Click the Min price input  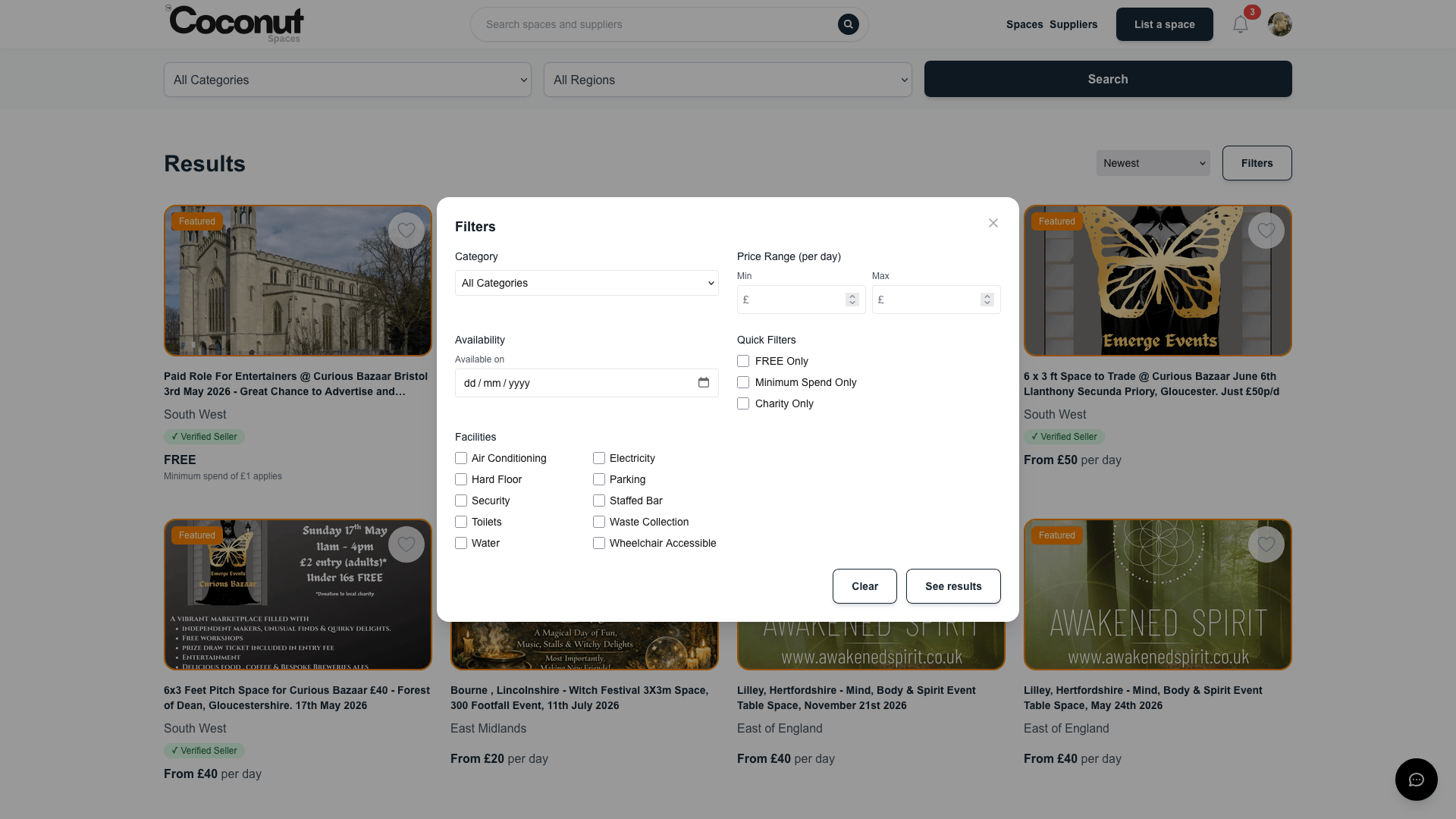click(802, 300)
